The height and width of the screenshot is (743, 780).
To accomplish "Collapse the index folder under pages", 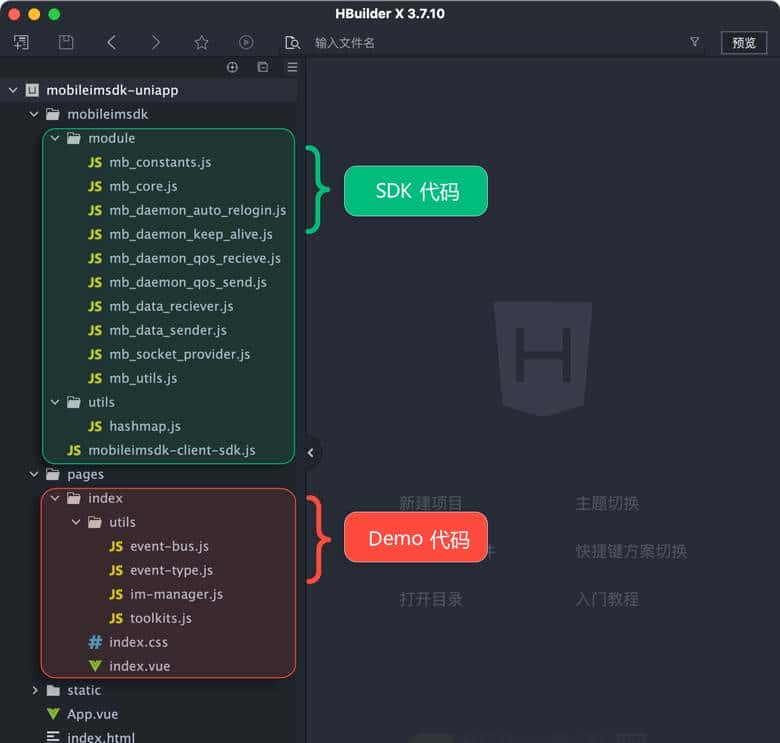I will point(55,498).
